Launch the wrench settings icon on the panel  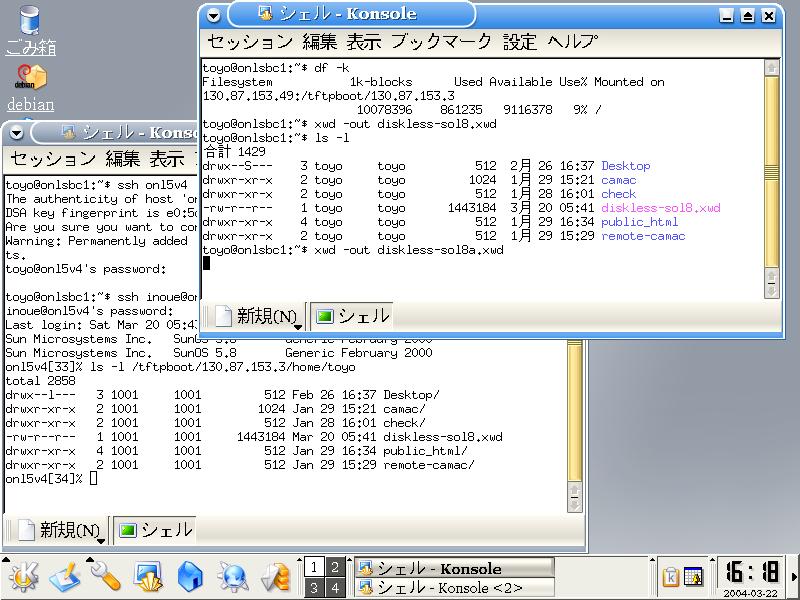coord(106,576)
